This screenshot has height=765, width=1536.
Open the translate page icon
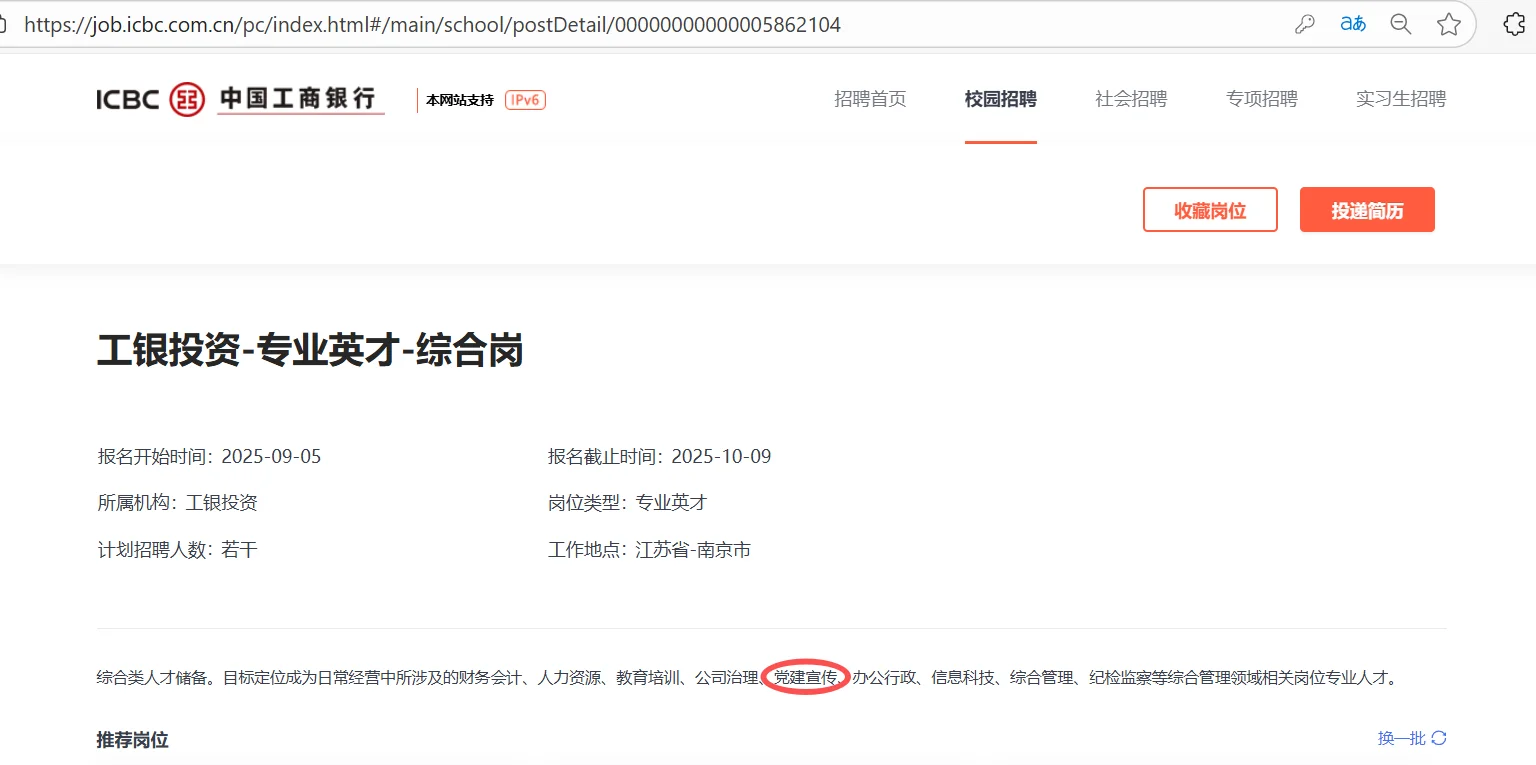point(1353,25)
